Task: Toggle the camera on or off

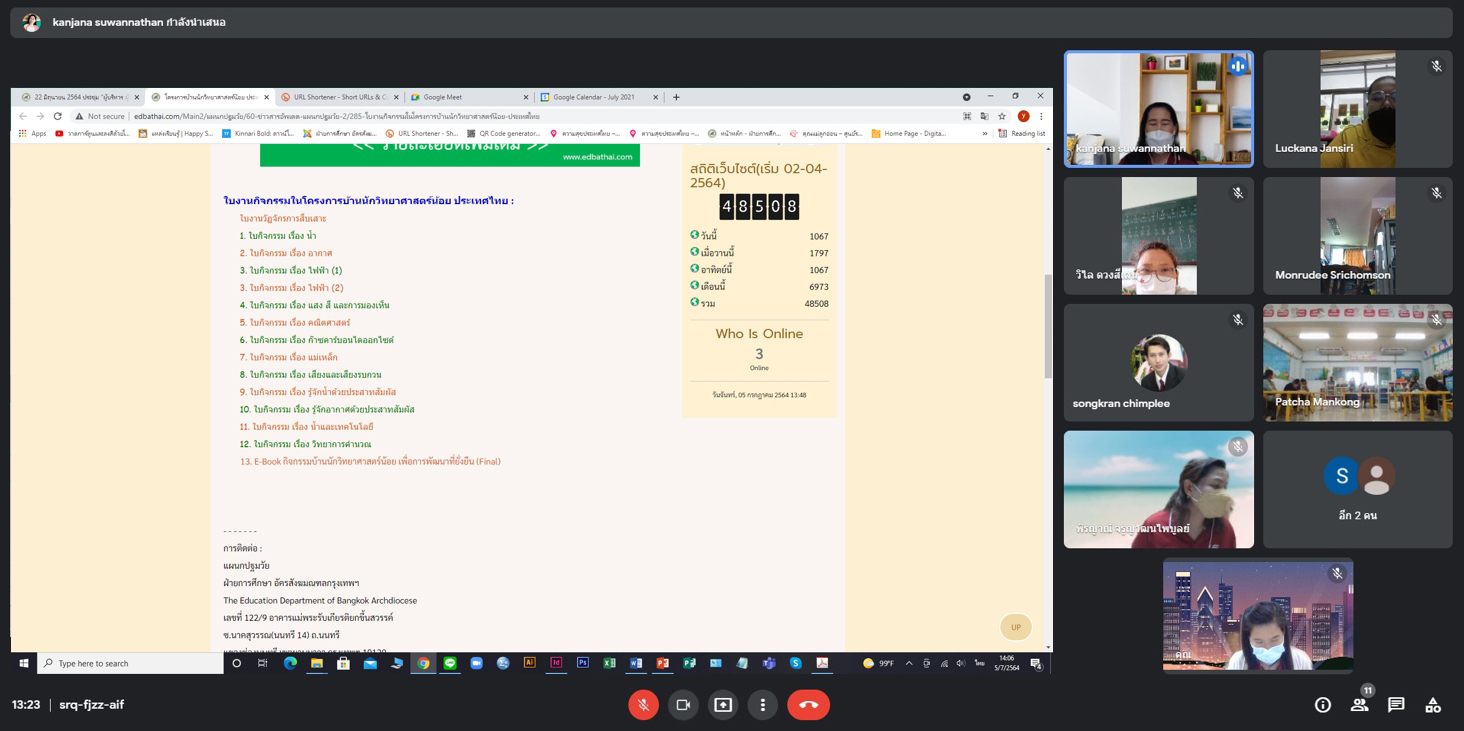Action: click(x=683, y=705)
